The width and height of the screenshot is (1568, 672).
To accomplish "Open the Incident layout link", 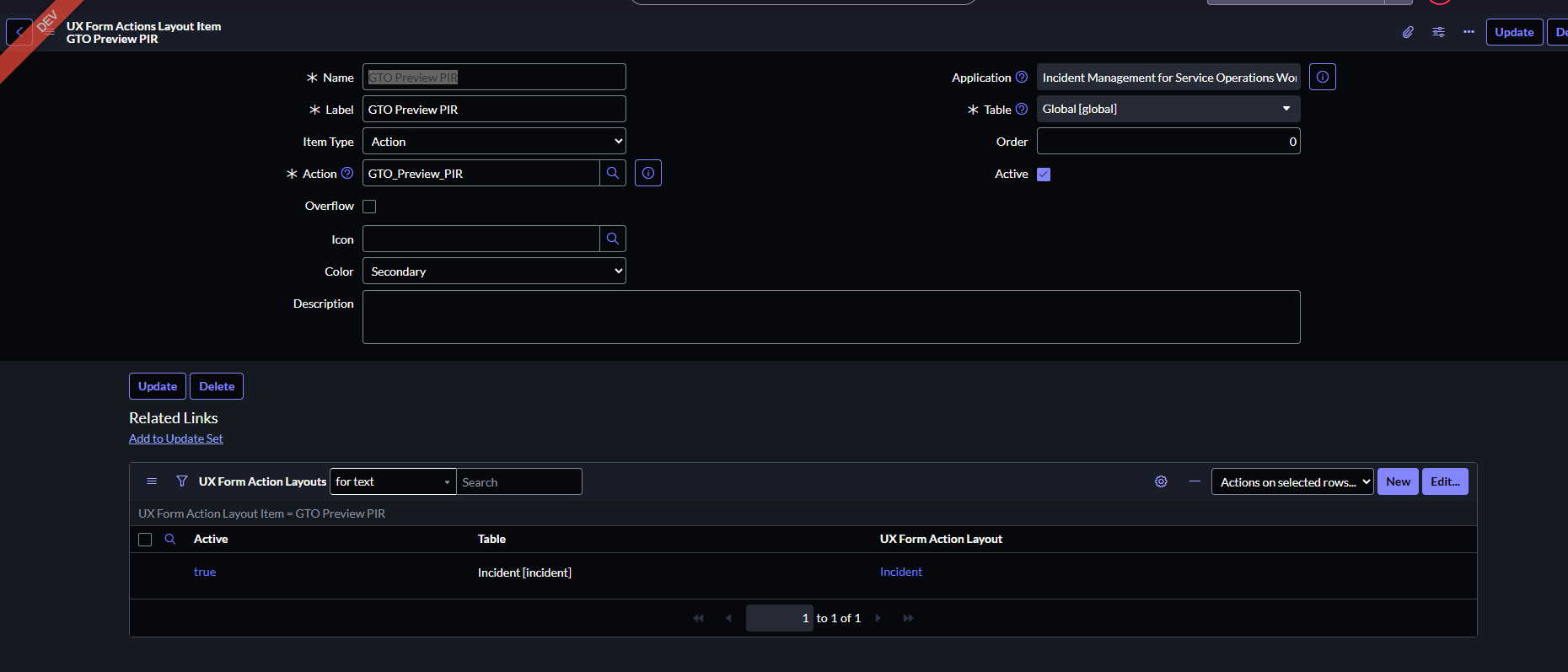I will point(901,572).
